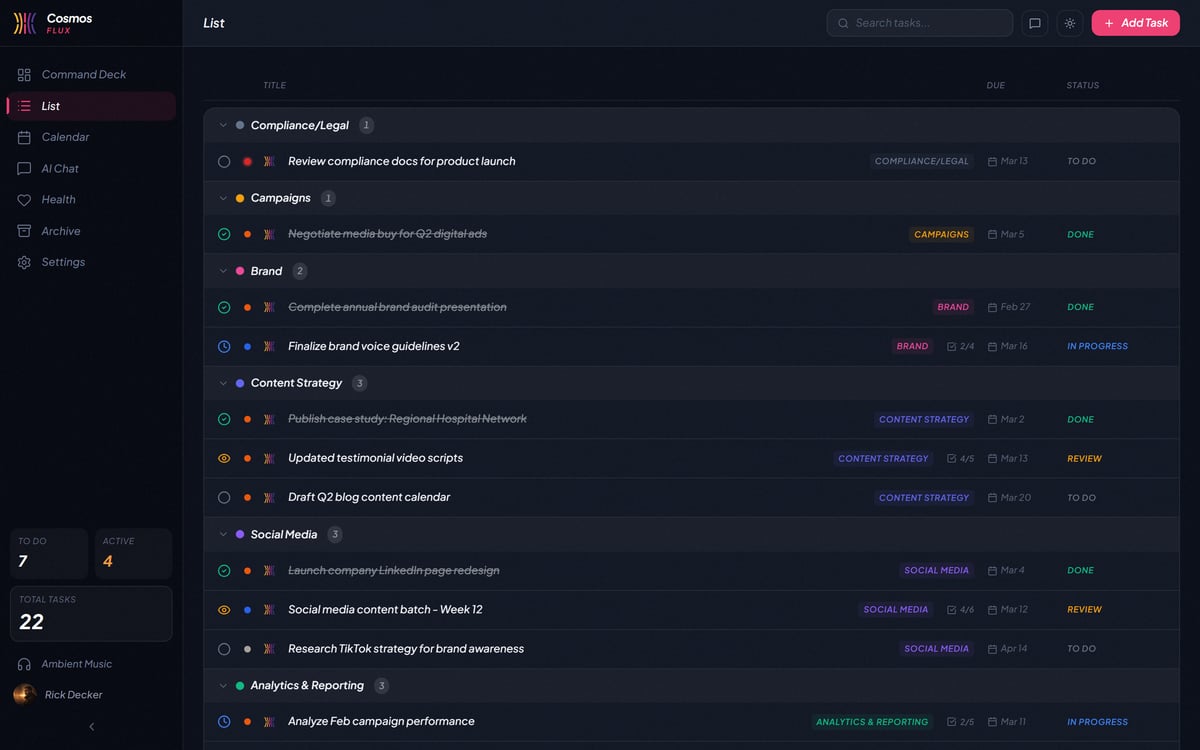Click the Ambient Music headphones icon
Viewport: 1200px width, 750px height.
pos(24,663)
